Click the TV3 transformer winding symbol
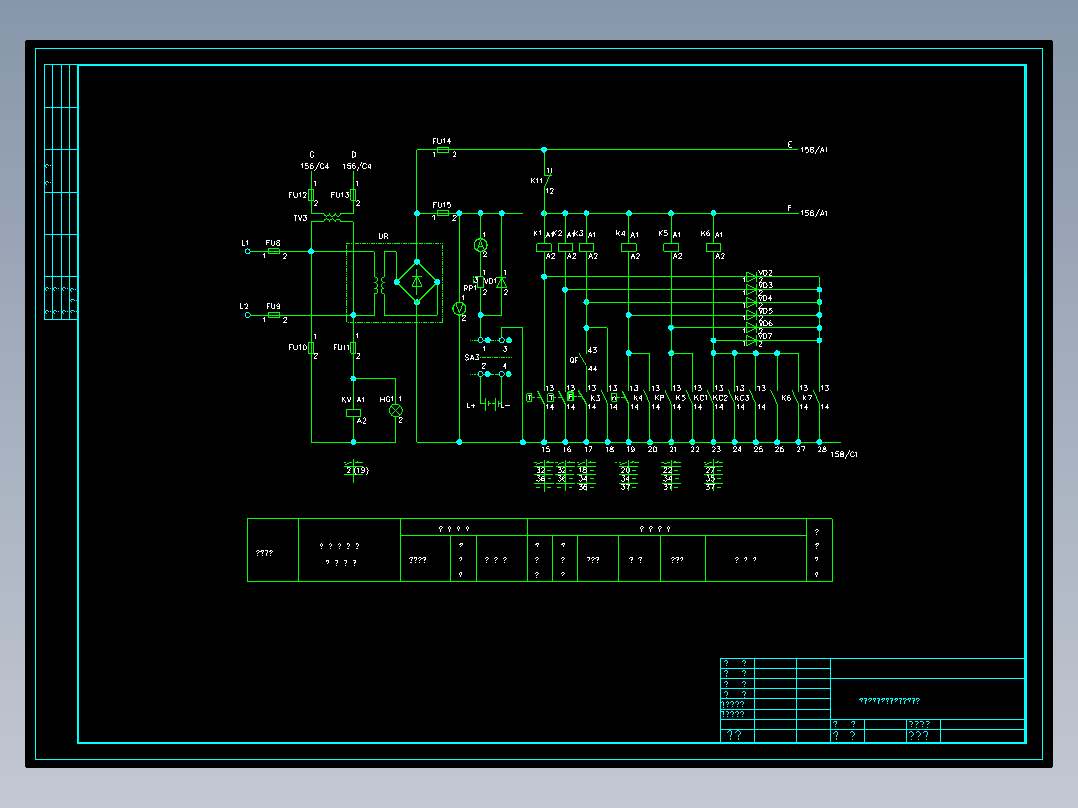 point(332,217)
